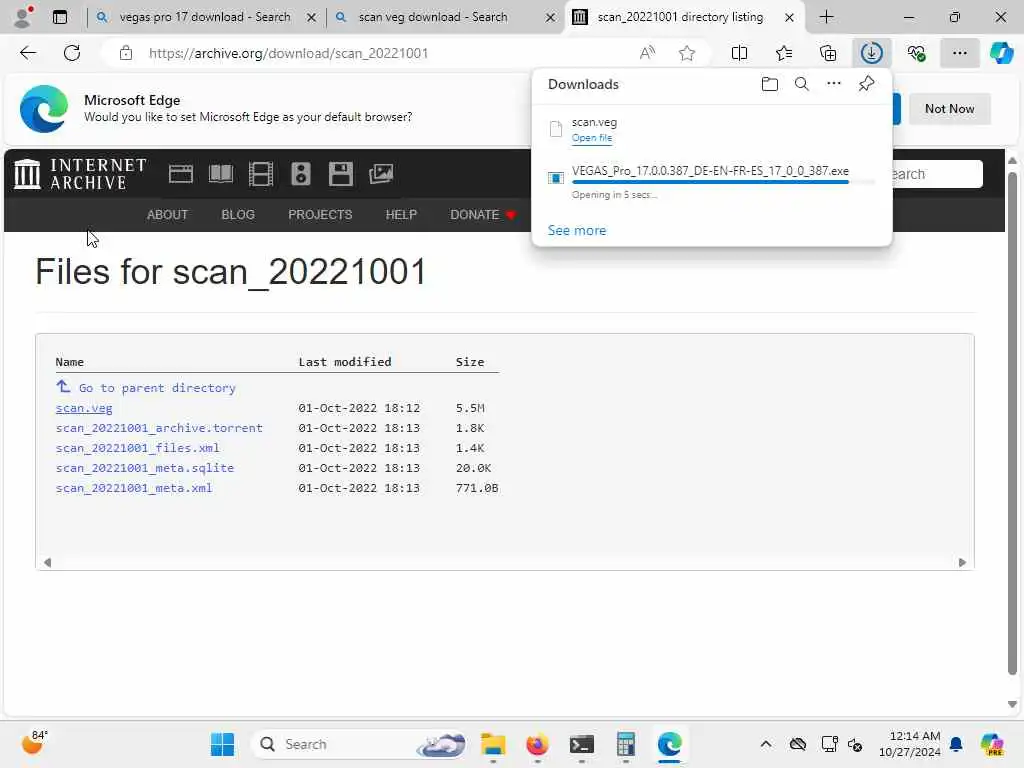Click Go to parent directory link
This screenshot has height=768, width=1024.
(x=157, y=388)
